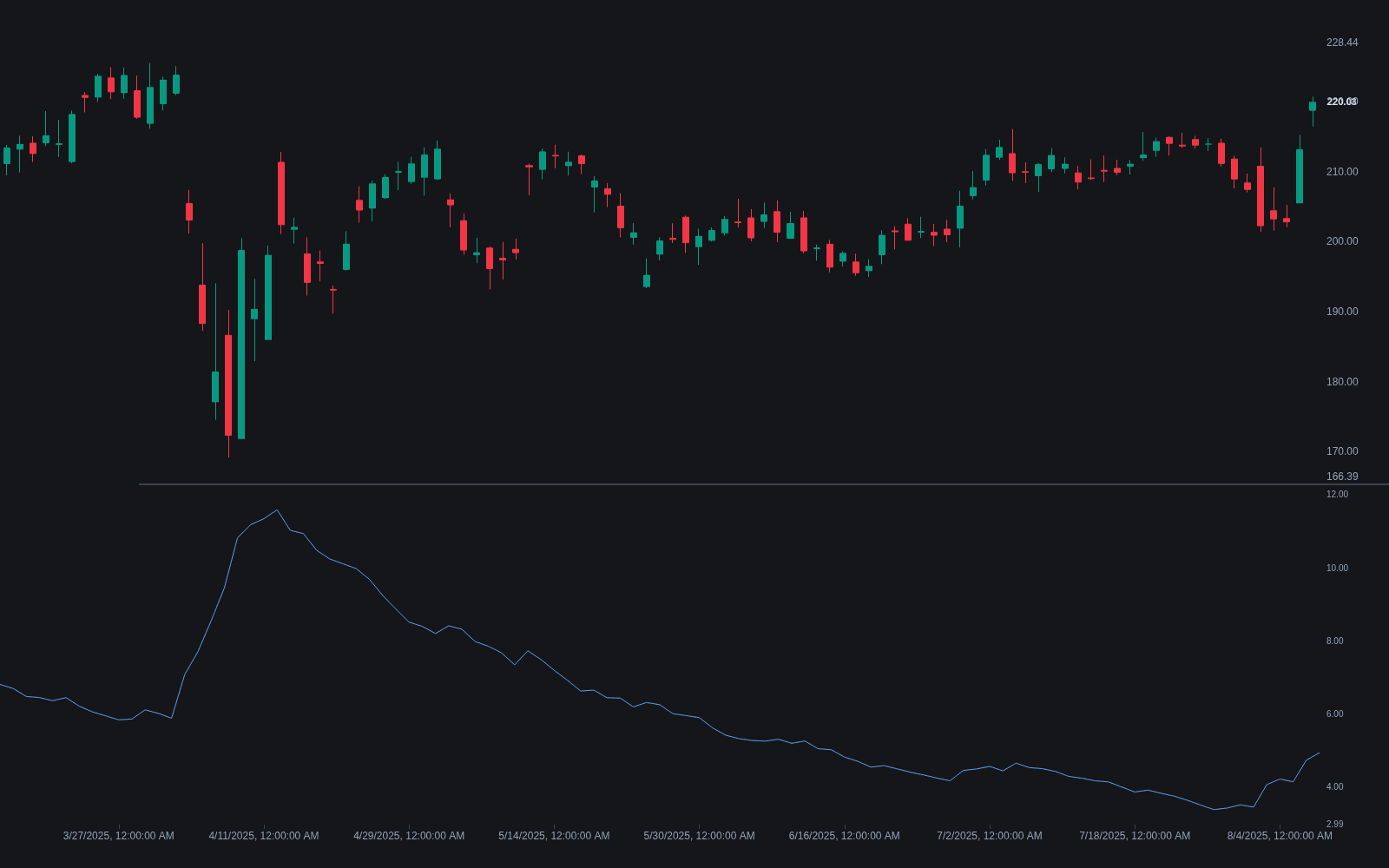
Task: Select the tallest green candle at April low
Action: coord(241,345)
